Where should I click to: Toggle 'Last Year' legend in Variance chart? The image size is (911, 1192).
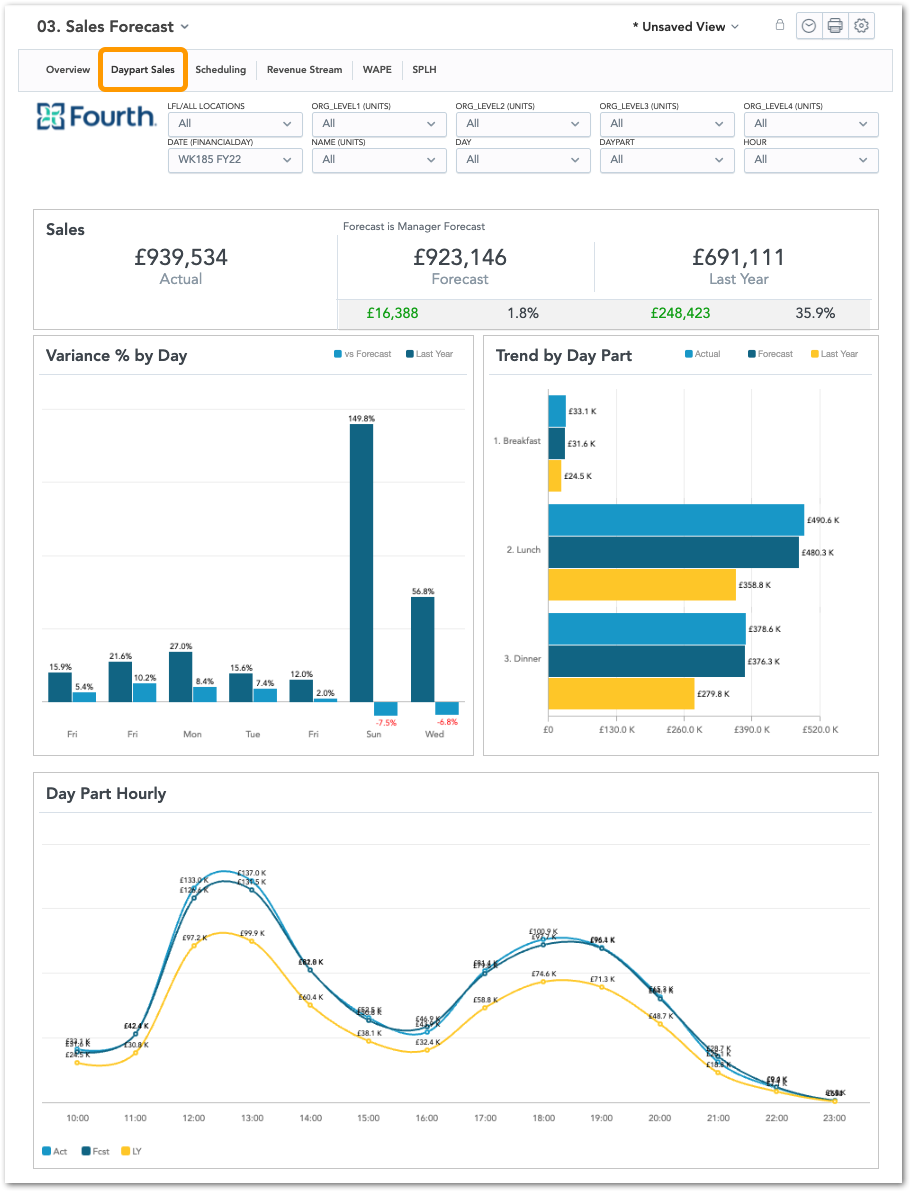click(x=429, y=354)
